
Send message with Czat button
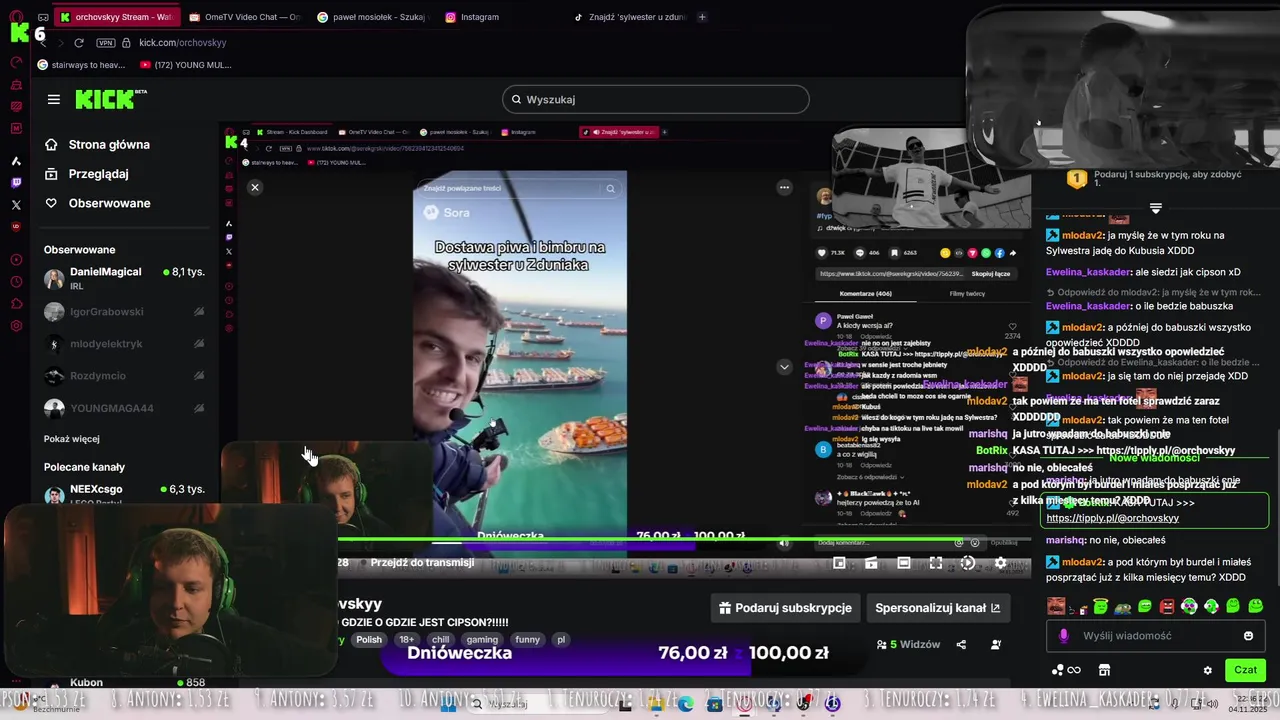pyautogui.click(x=1245, y=670)
